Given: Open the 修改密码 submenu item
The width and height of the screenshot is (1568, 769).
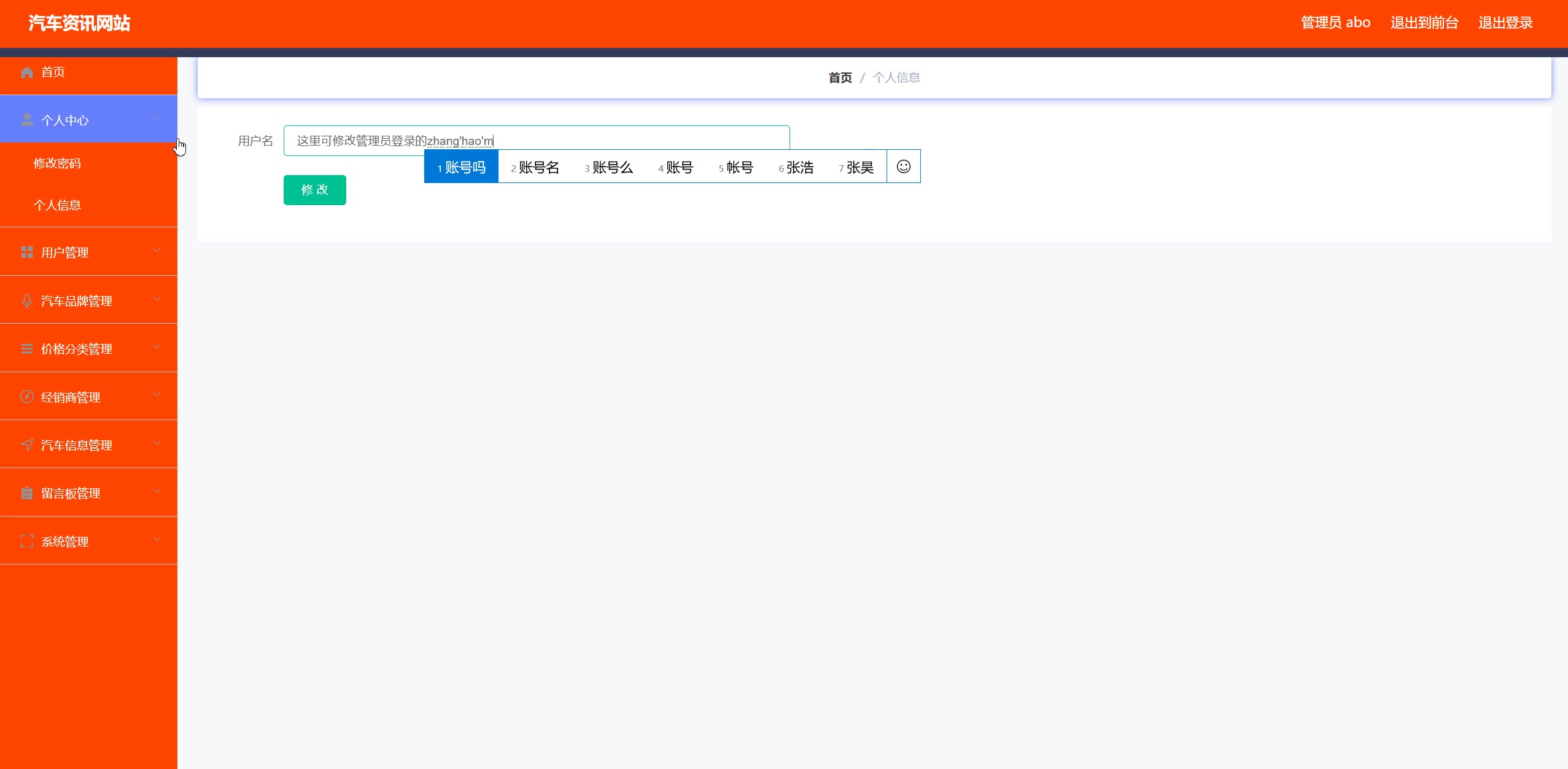Looking at the screenshot, I should (x=57, y=163).
